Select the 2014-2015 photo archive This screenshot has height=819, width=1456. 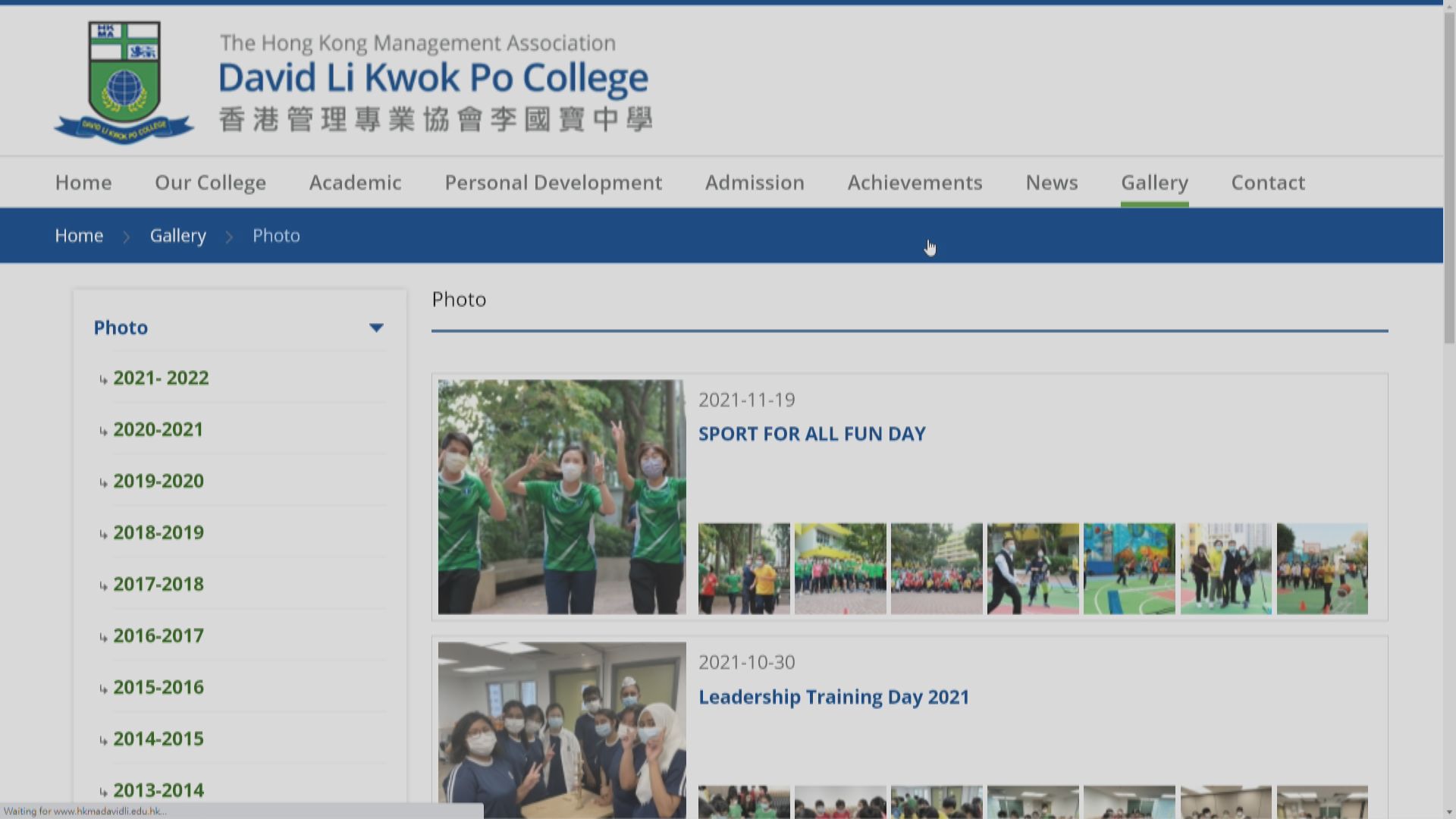(158, 739)
